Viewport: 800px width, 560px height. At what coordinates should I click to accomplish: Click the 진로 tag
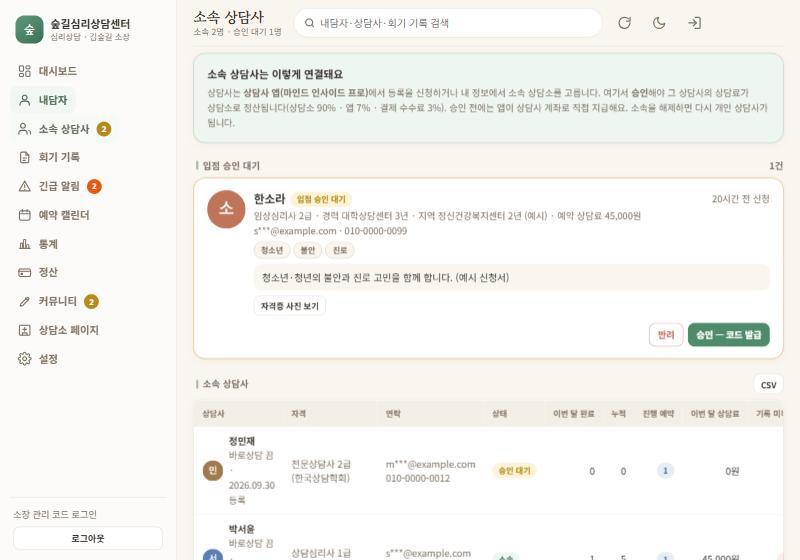pos(340,250)
